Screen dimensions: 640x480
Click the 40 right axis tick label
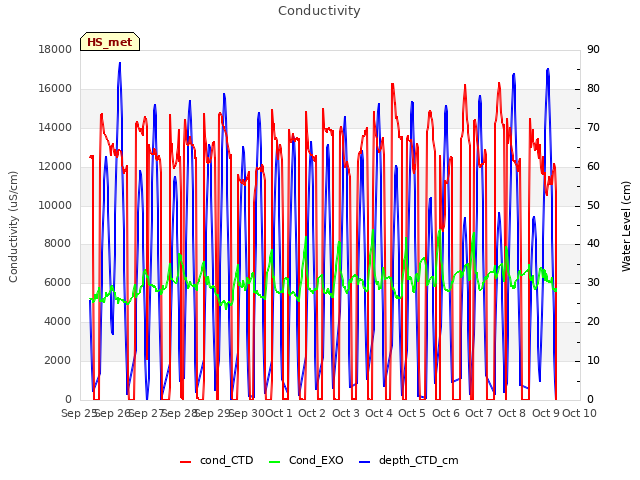tap(593, 244)
